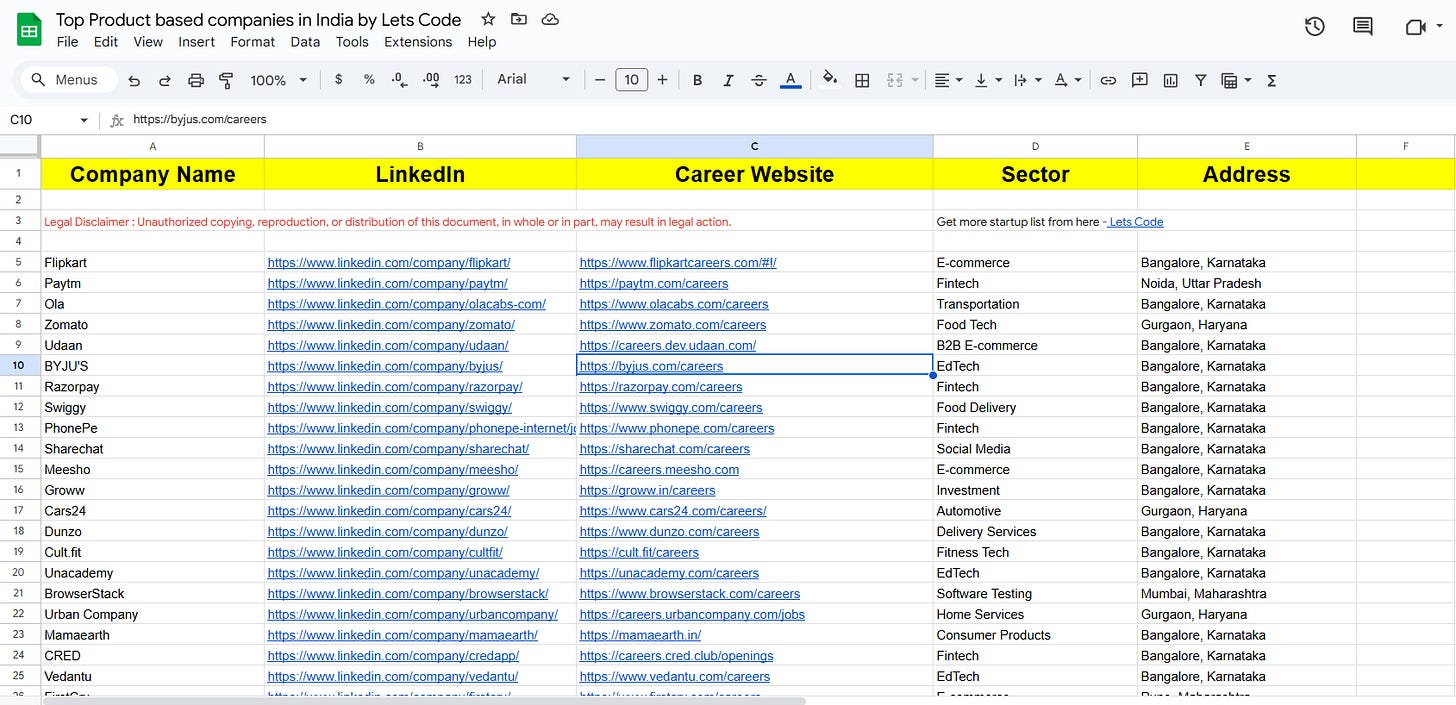Open the functions sigma icon
1456x705 pixels.
pyautogui.click(x=1272, y=80)
